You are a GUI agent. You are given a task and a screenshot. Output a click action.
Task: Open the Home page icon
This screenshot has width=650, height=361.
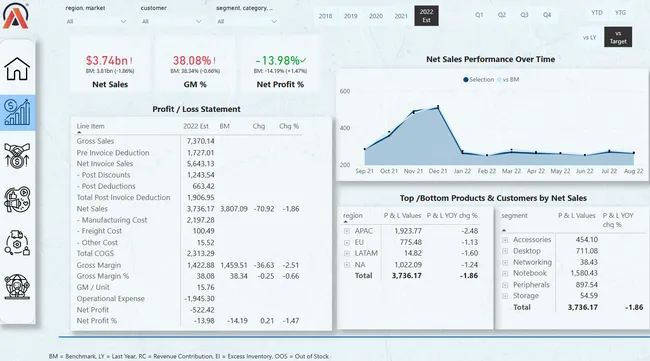[x=17, y=69]
